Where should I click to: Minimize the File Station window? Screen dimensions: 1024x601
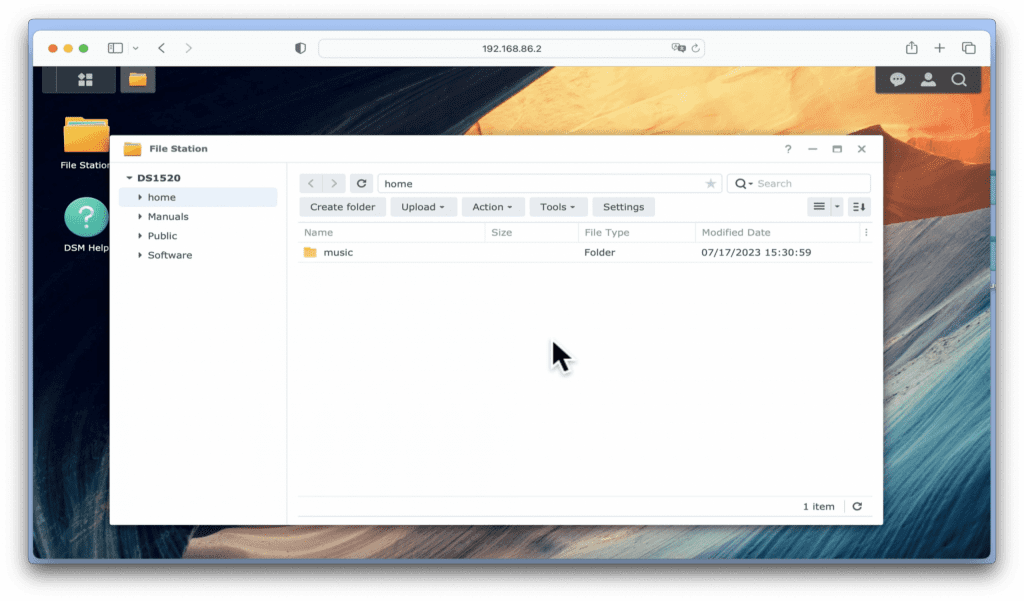(x=812, y=149)
